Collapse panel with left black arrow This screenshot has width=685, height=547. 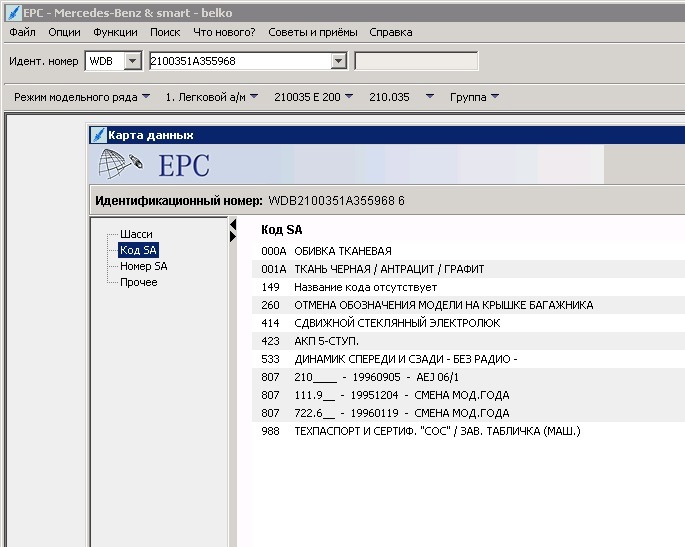pyautogui.click(x=233, y=225)
